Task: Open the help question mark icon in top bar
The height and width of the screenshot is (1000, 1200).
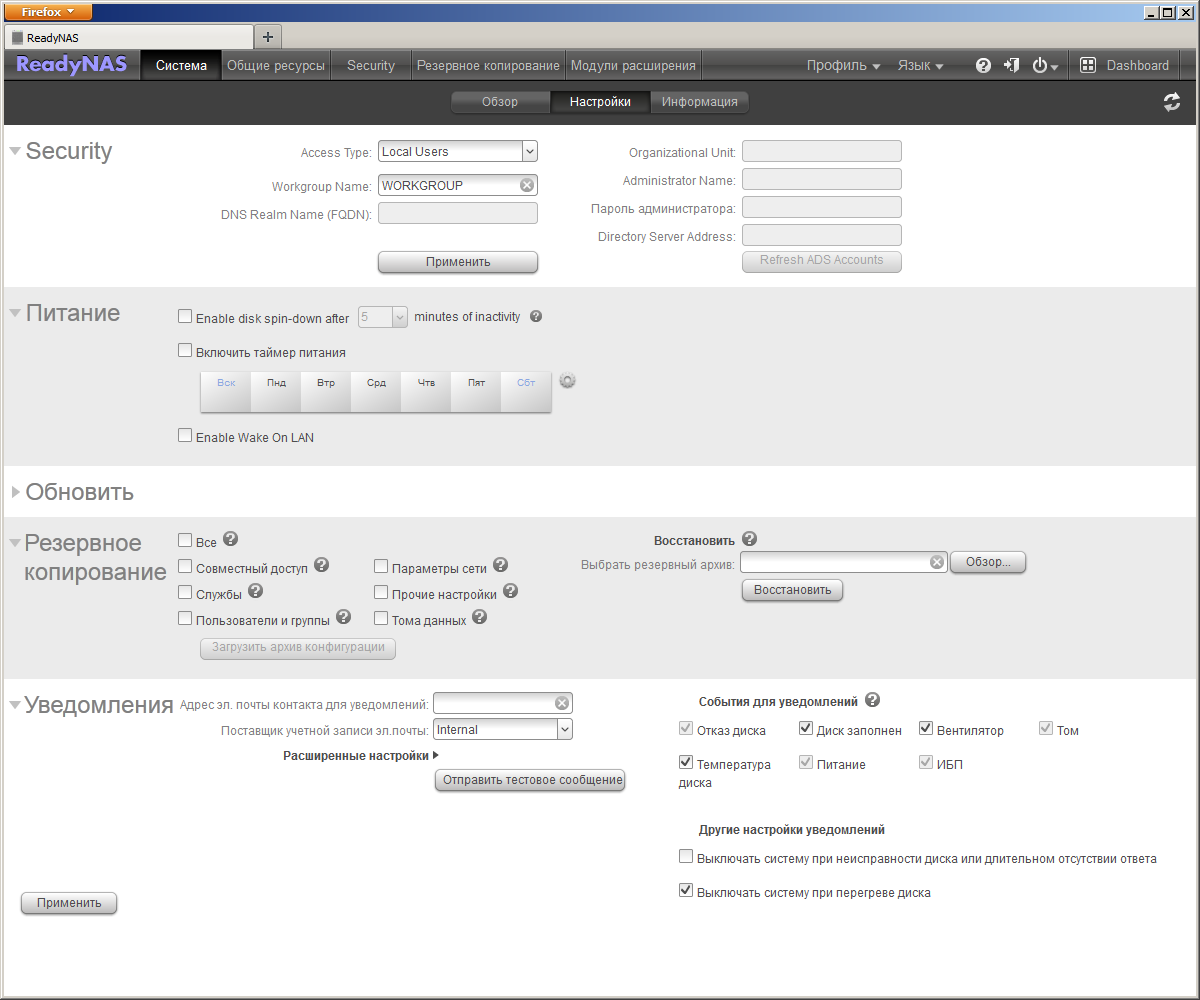Action: (x=983, y=66)
